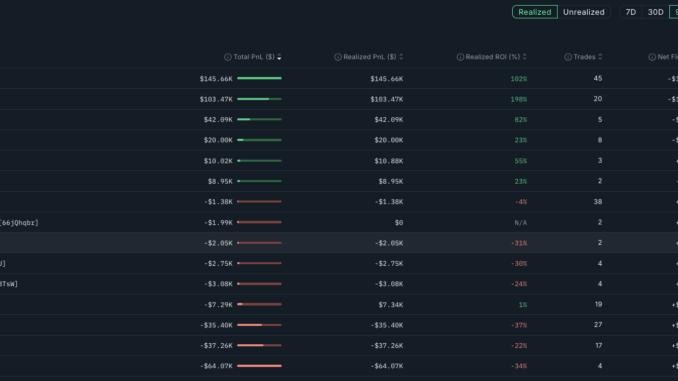Click the -37% ROI cell

[518, 325]
